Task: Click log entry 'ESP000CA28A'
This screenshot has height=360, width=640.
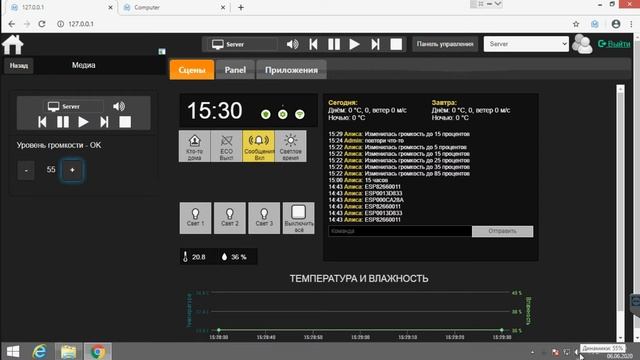Action: click(x=384, y=200)
